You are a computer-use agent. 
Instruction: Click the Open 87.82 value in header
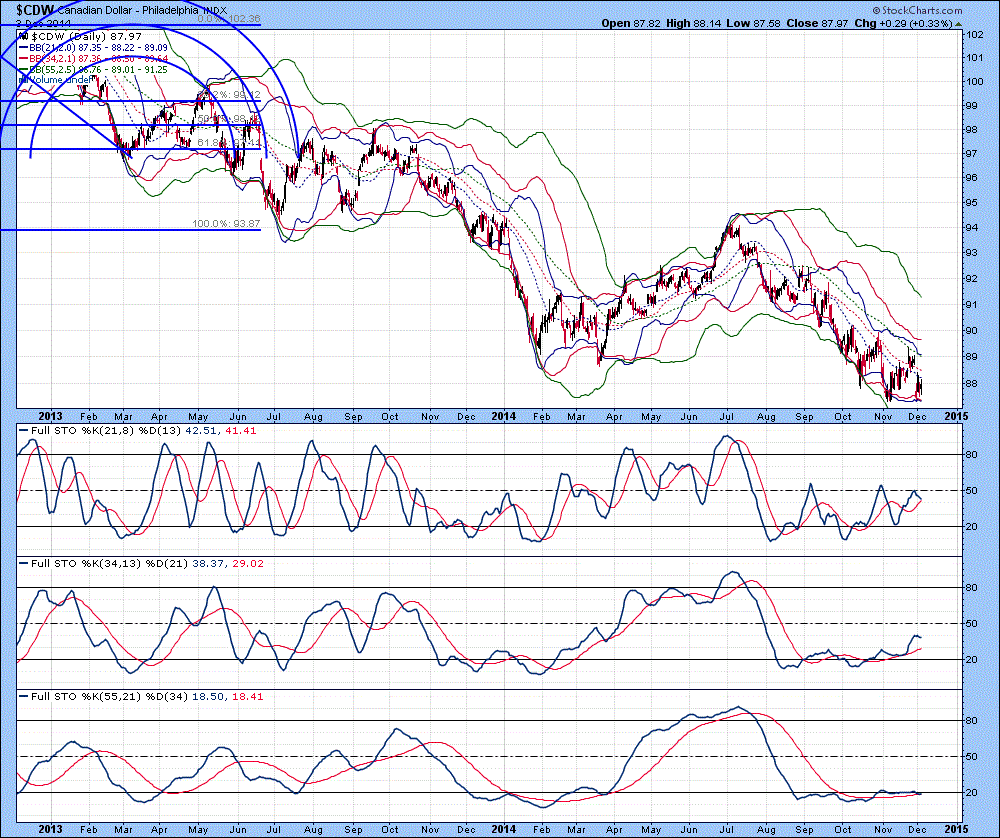pos(630,22)
